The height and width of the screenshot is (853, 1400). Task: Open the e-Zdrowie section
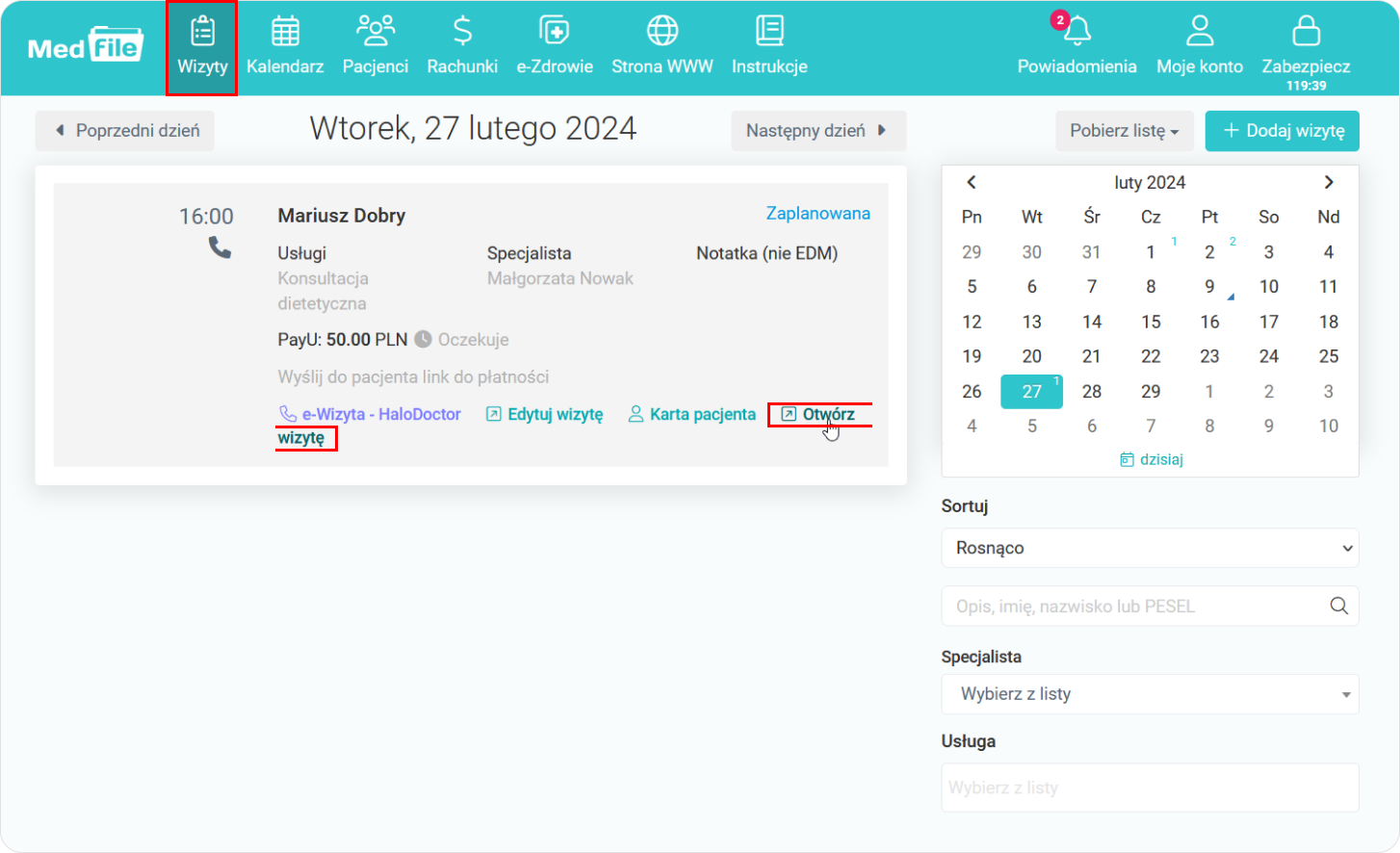[x=555, y=47]
